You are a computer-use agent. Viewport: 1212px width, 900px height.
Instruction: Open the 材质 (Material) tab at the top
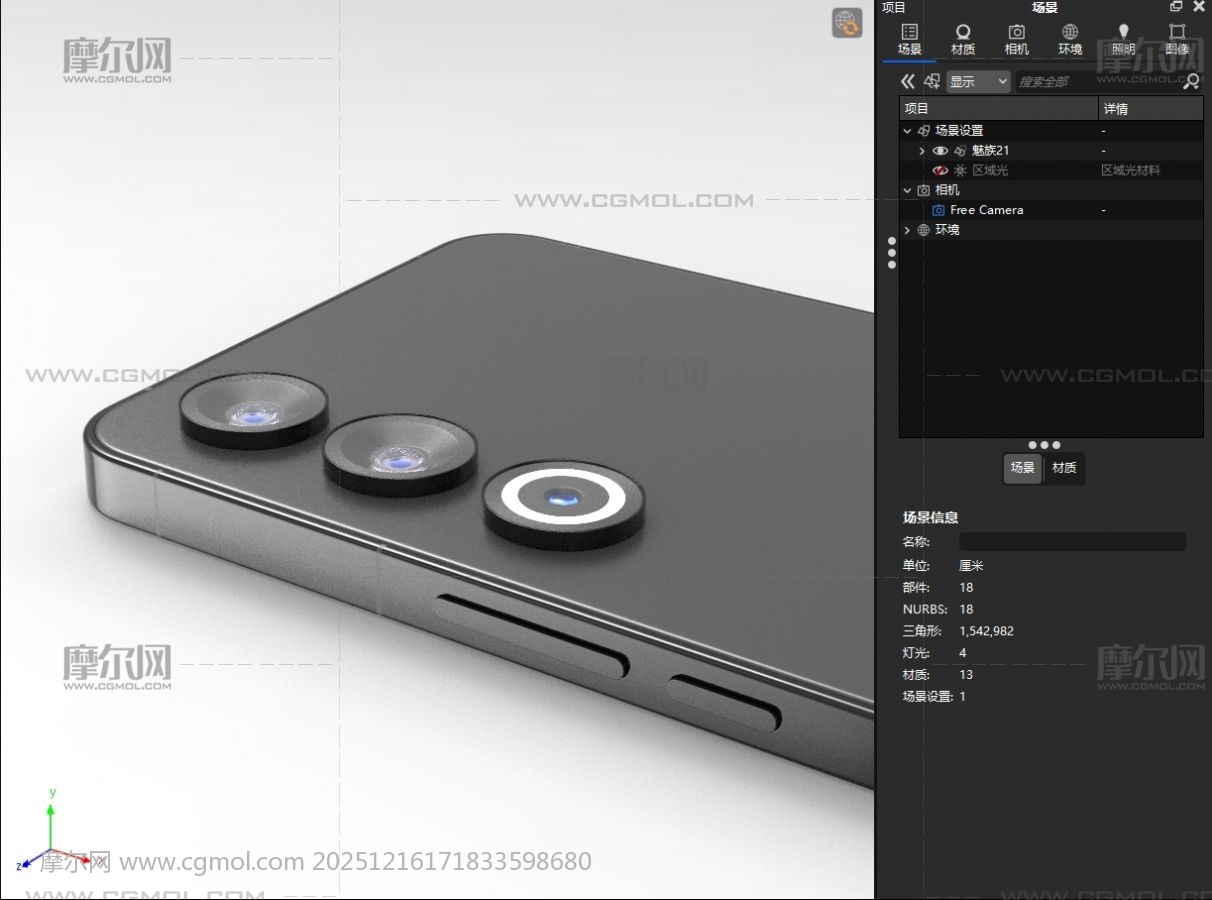pyautogui.click(x=963, y=40)
